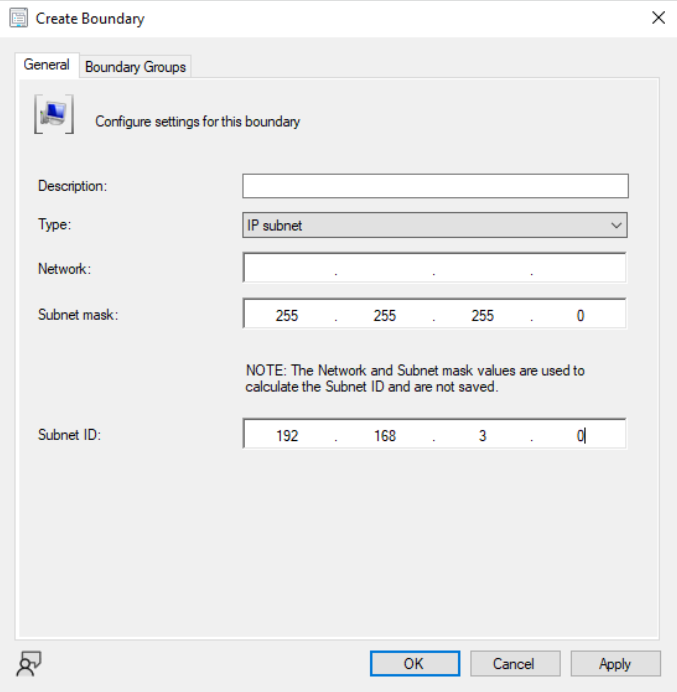Click the second octet of Network field
The image size is (677, 692).
pyautogui.click(x=385, y=269)
